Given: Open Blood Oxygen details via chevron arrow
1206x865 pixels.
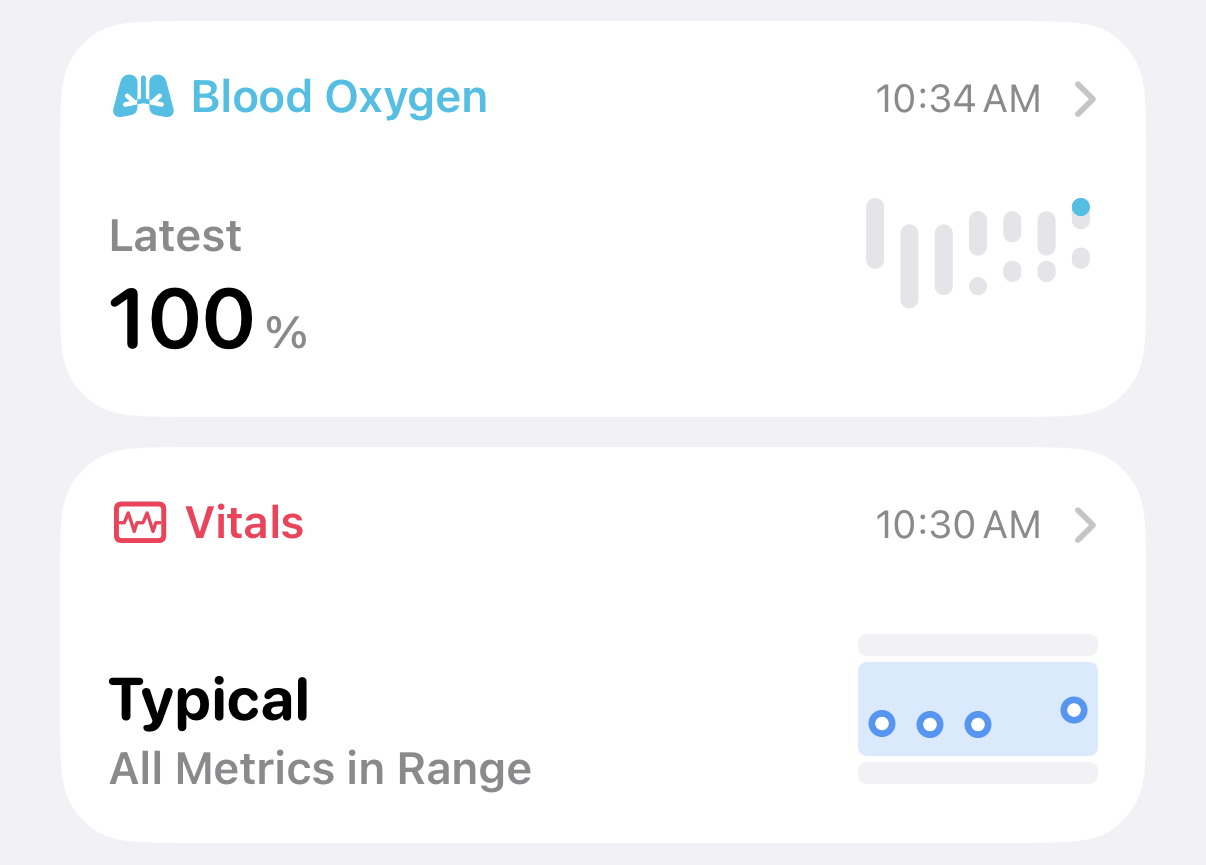Looking at the screenshot, I should pos(1085,99).
